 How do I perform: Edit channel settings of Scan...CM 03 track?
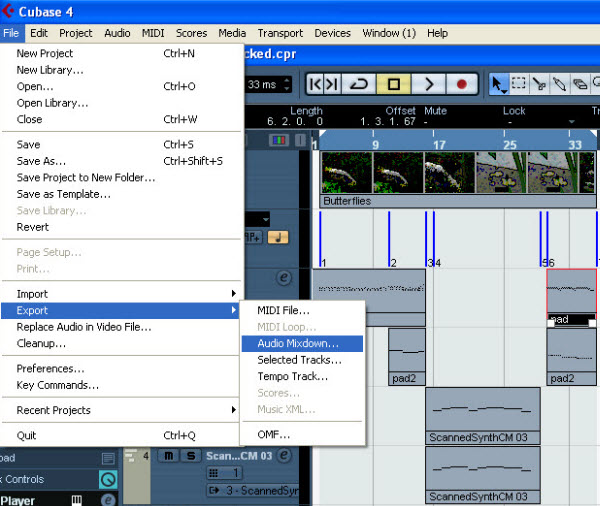(284, 455)
